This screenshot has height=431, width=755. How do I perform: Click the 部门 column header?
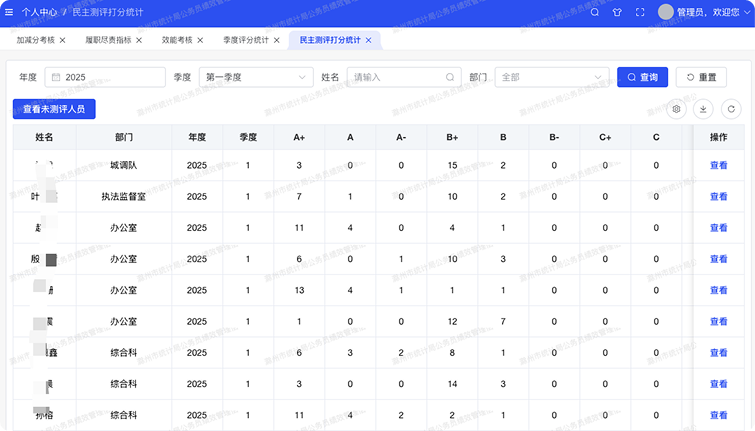coord(124,137)
